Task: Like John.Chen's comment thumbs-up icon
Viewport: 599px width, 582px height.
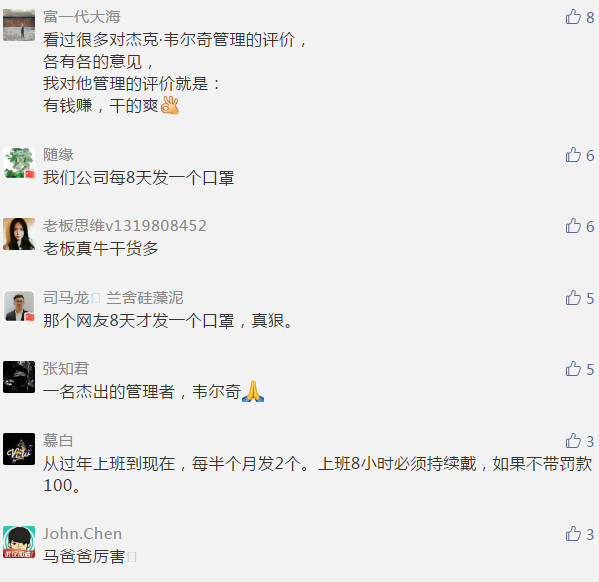Action: pos(573,533)
